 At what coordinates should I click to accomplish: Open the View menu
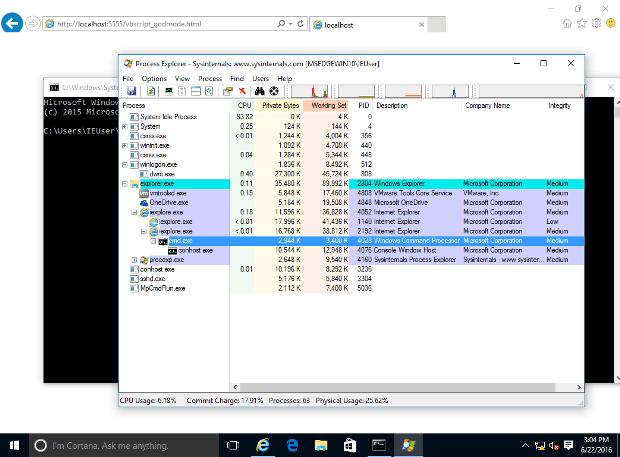tap(182, 78)
